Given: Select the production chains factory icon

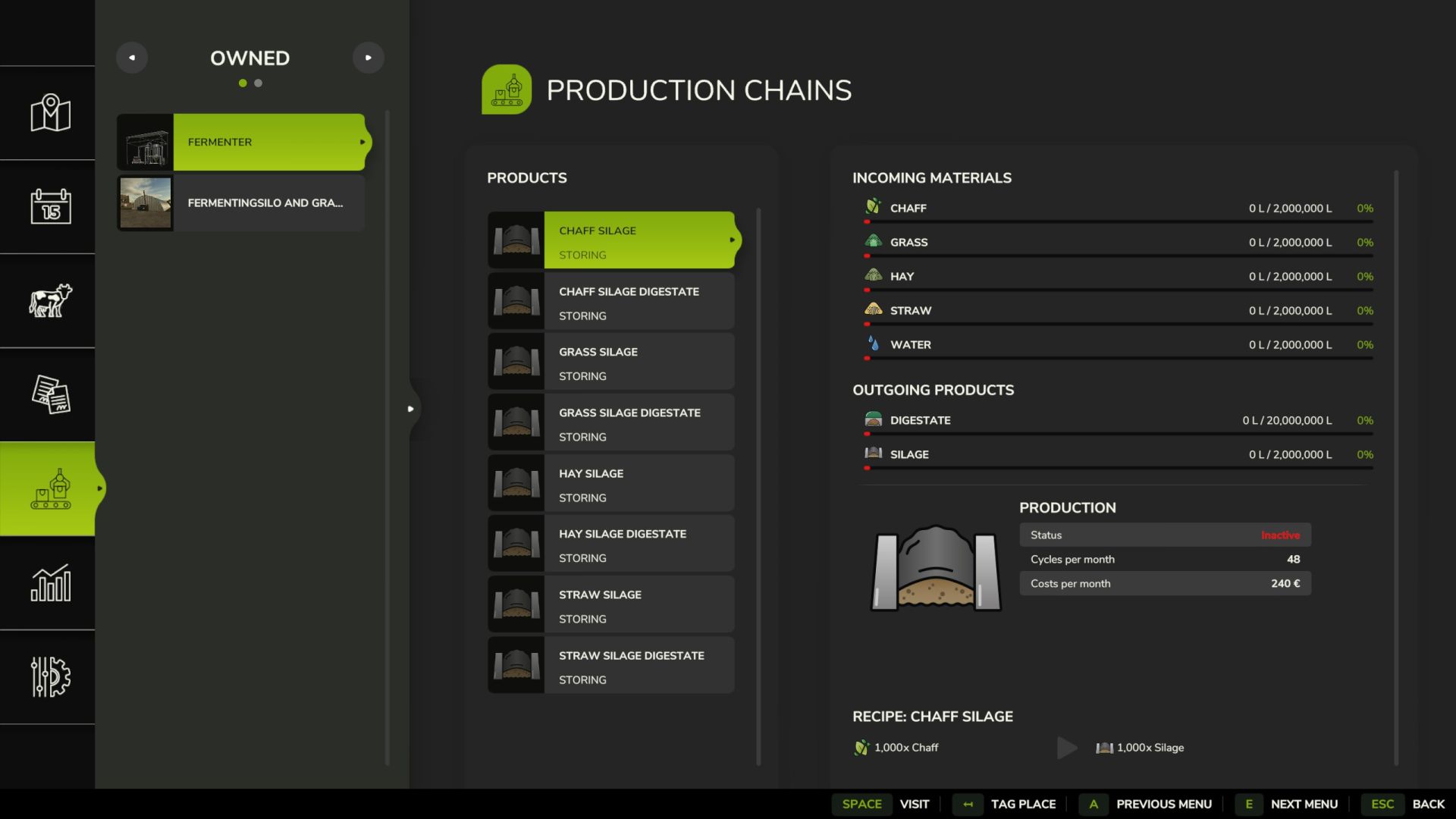Looking at the screenshot, I should point(50,489).
